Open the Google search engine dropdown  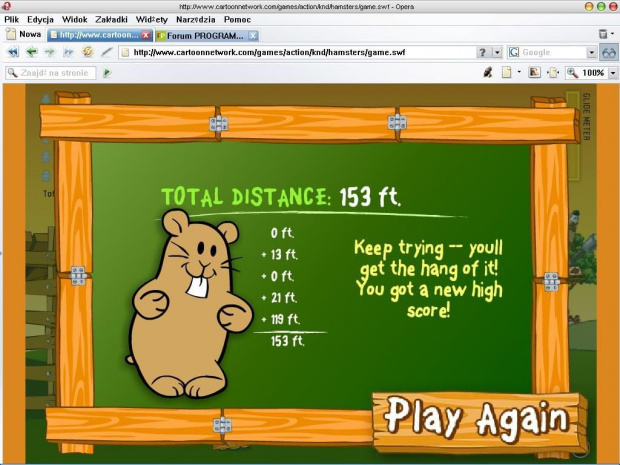pos(590,53)
